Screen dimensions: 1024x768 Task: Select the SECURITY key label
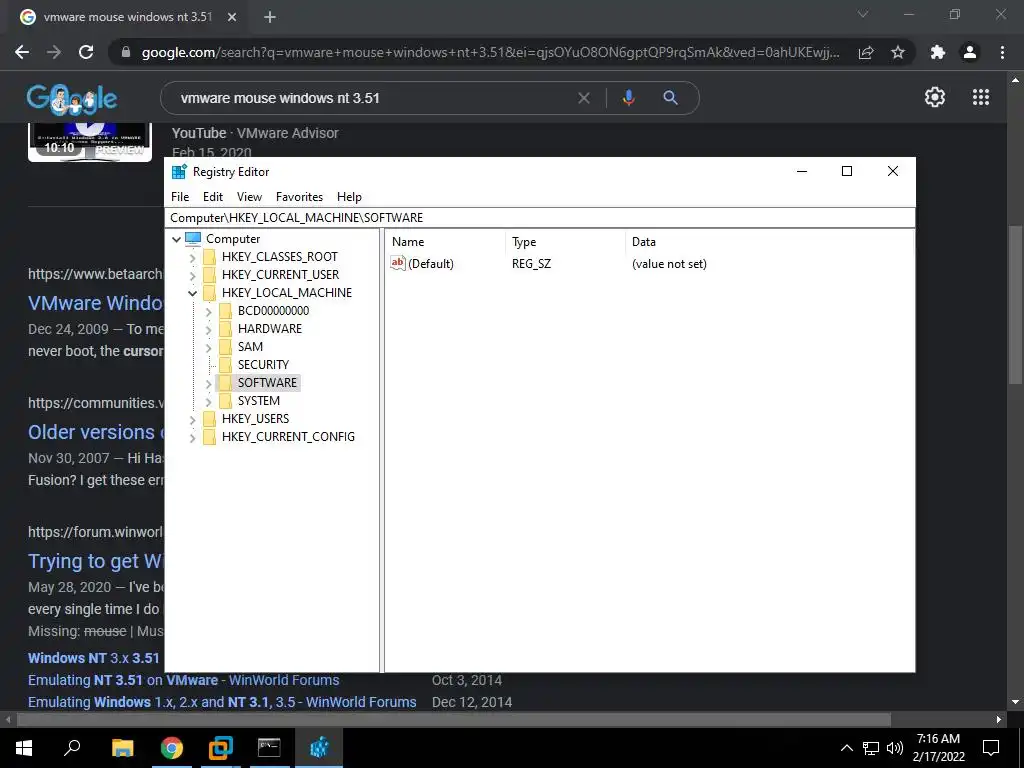coord(263,364)
